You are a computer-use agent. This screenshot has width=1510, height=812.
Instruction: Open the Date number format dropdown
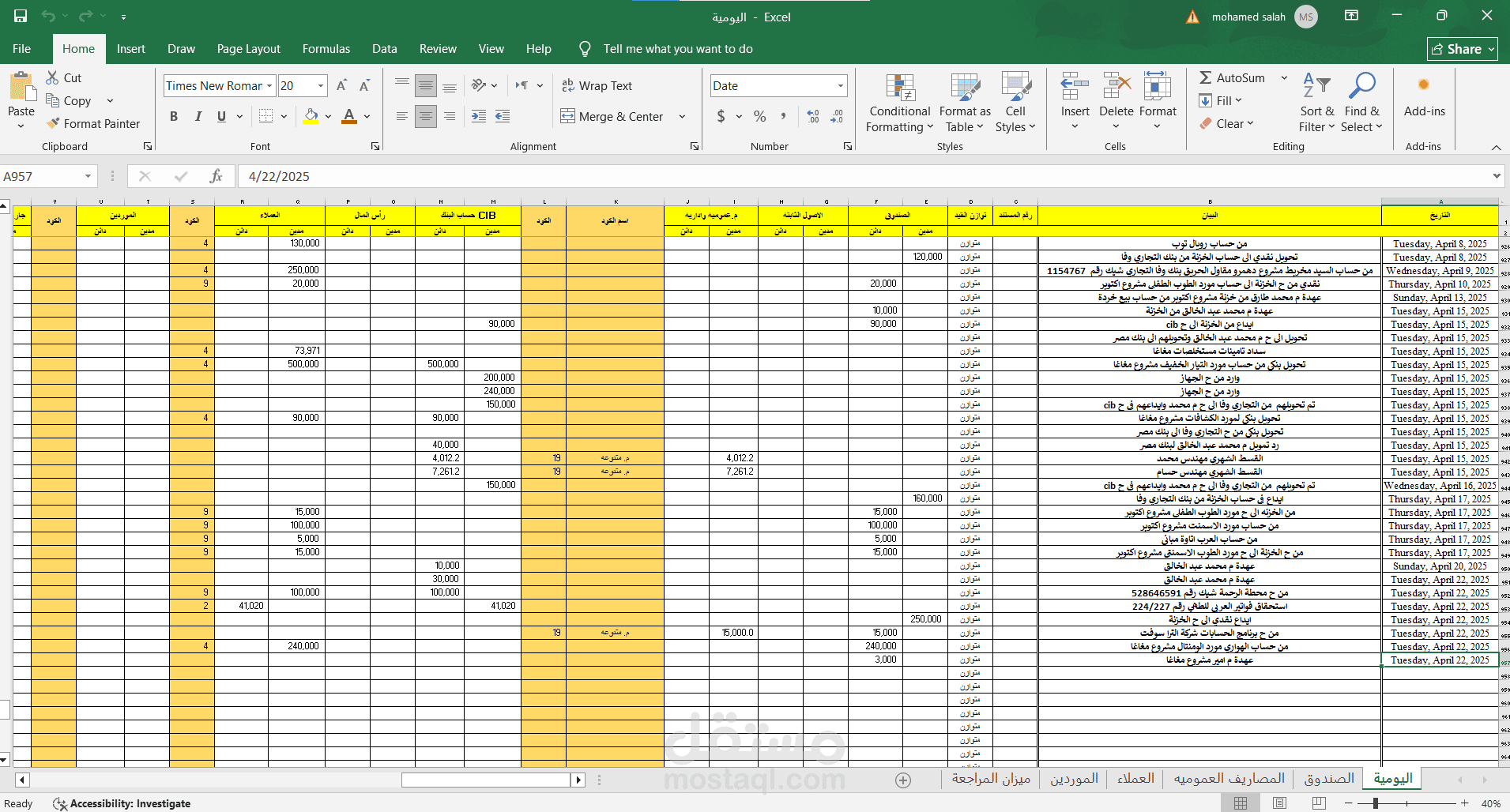pyautogui.click(x=840, y=85)
